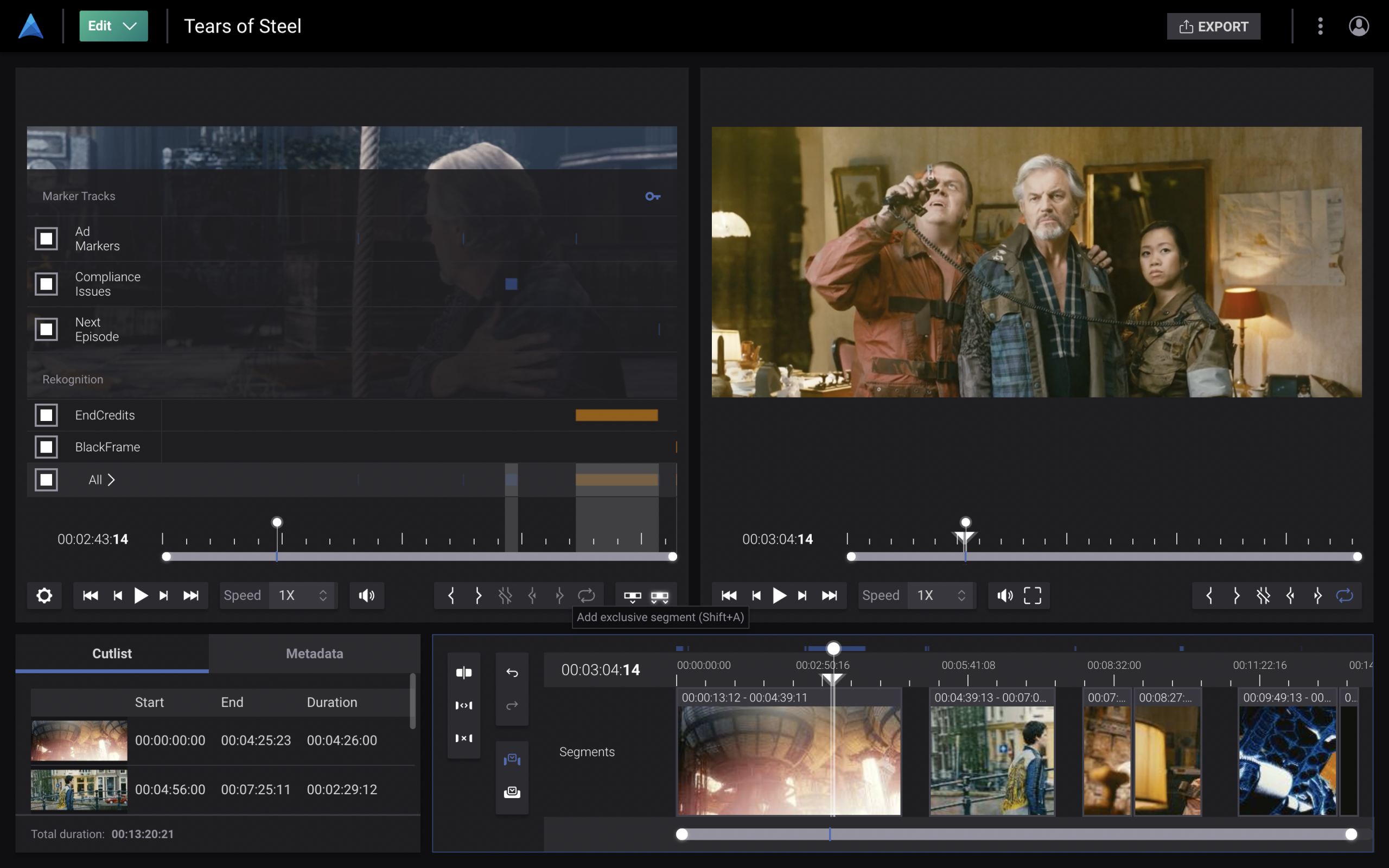Select segment 00:00:13:12 - 00:04:39:11
This screenshot has height=868, width=1389.
pyautogui.click(x=788, y=751)
